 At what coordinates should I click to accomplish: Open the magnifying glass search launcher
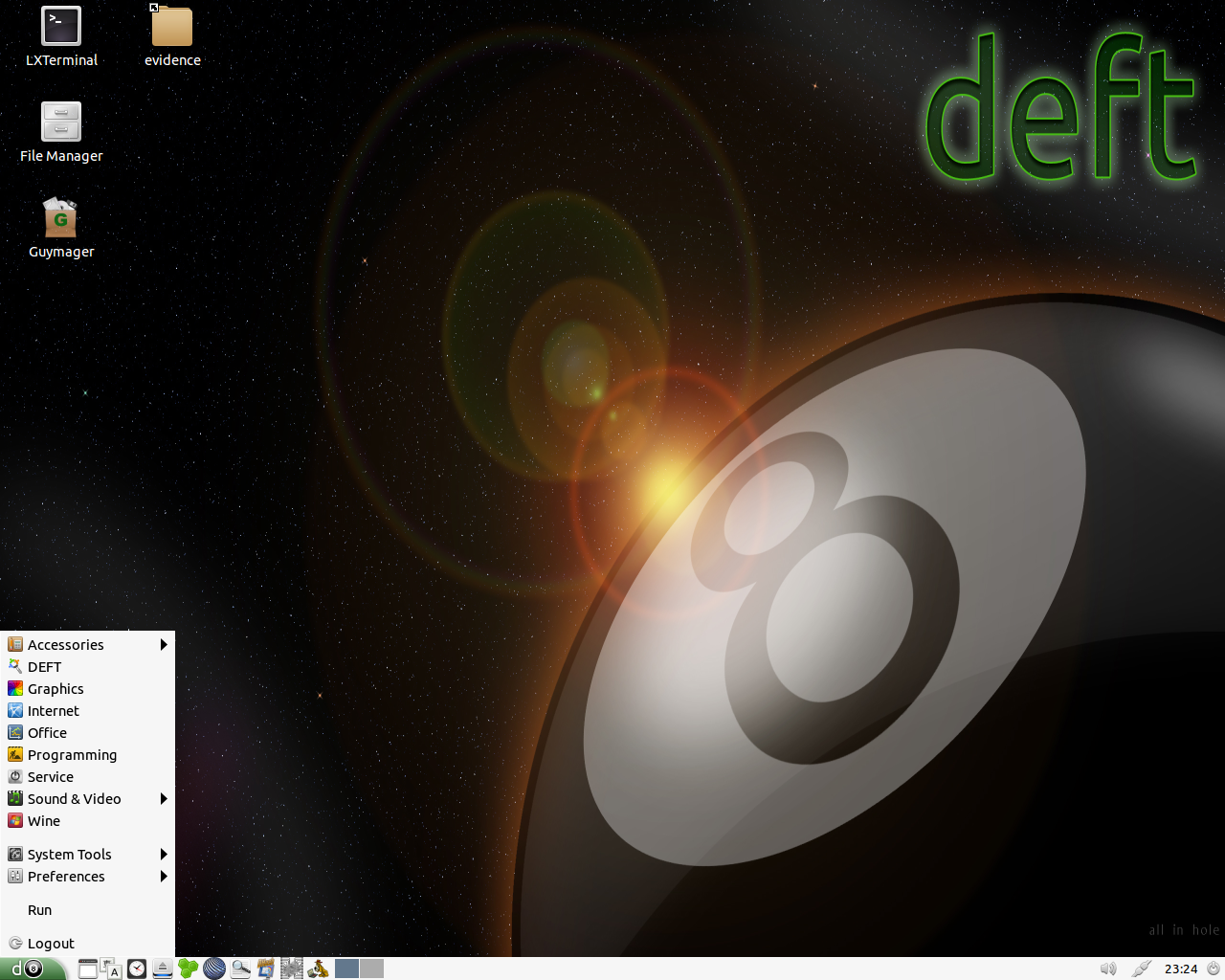pyautogui.click(x=240, y=969)
